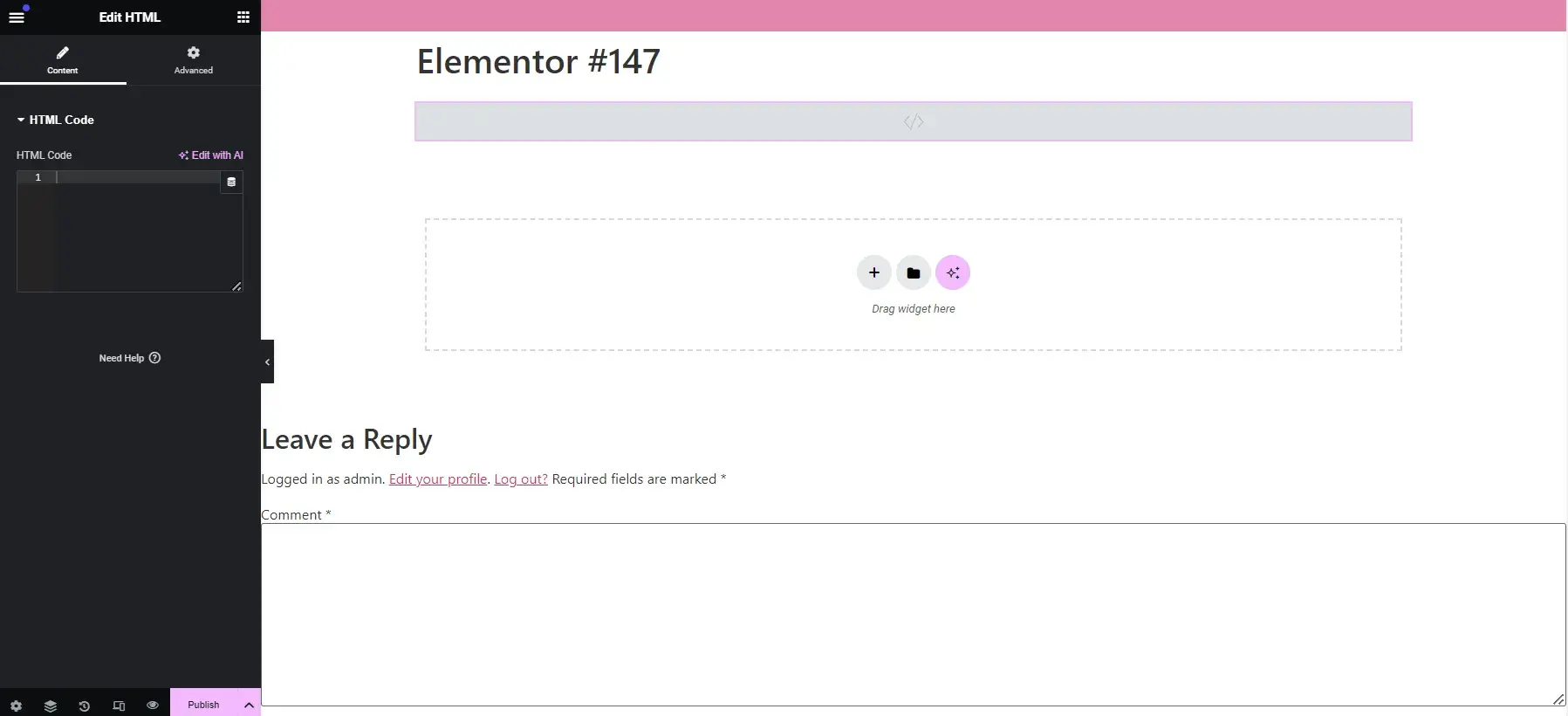The image size is (1568, 716).
Task: Open the Navigator layers icon
Action: 51,706
